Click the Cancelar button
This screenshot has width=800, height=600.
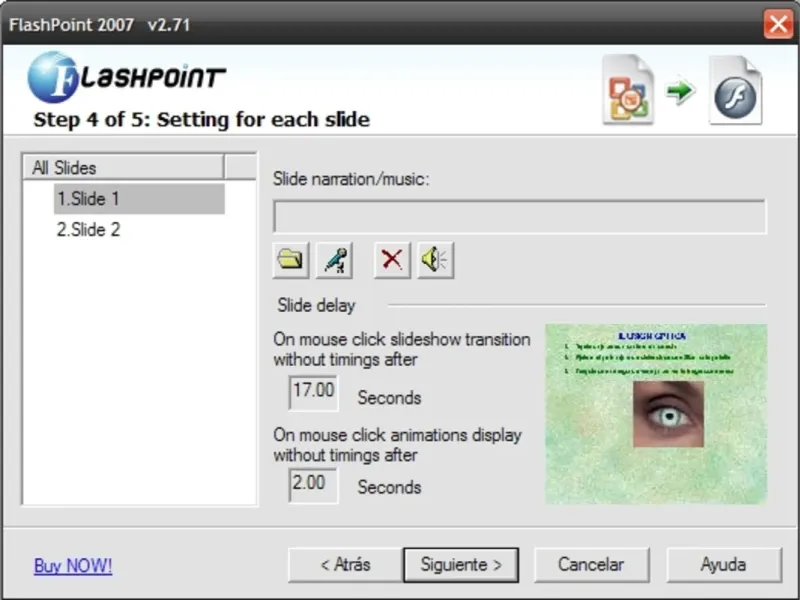point(591,565)
